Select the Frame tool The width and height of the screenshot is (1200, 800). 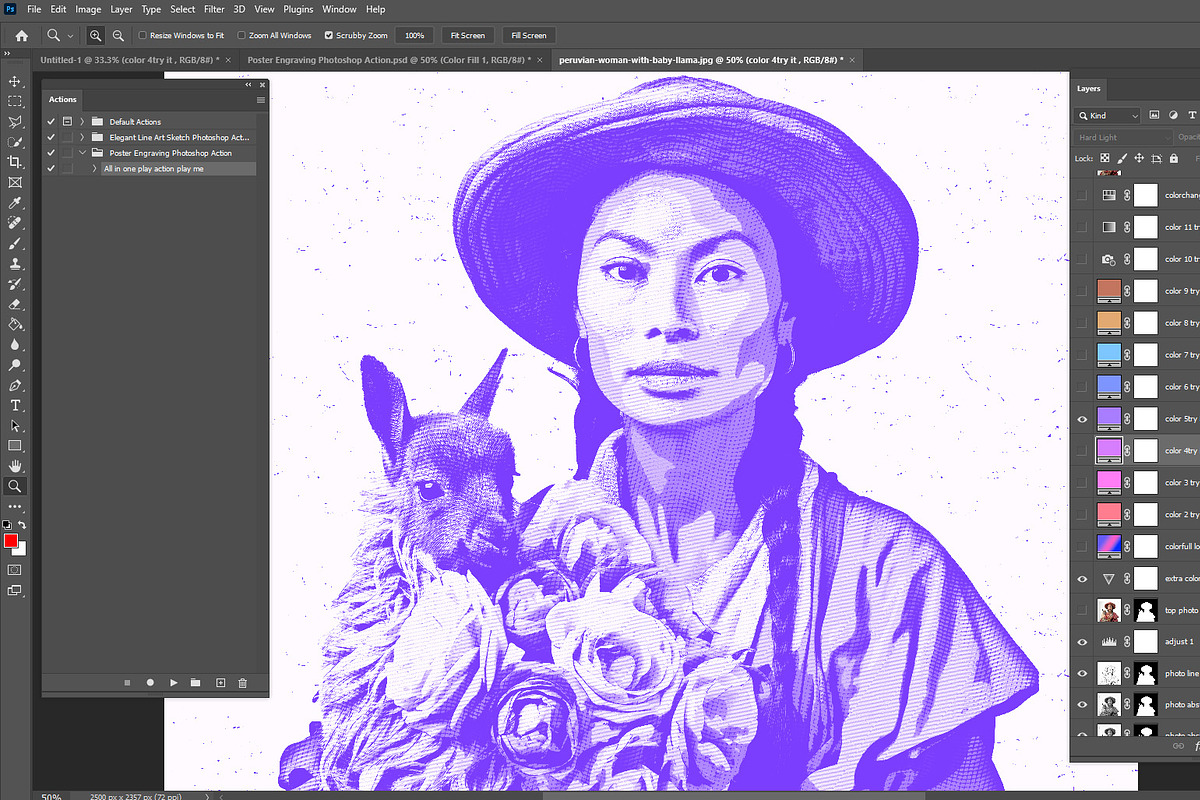pyautogui.click(x=15, y=183)
